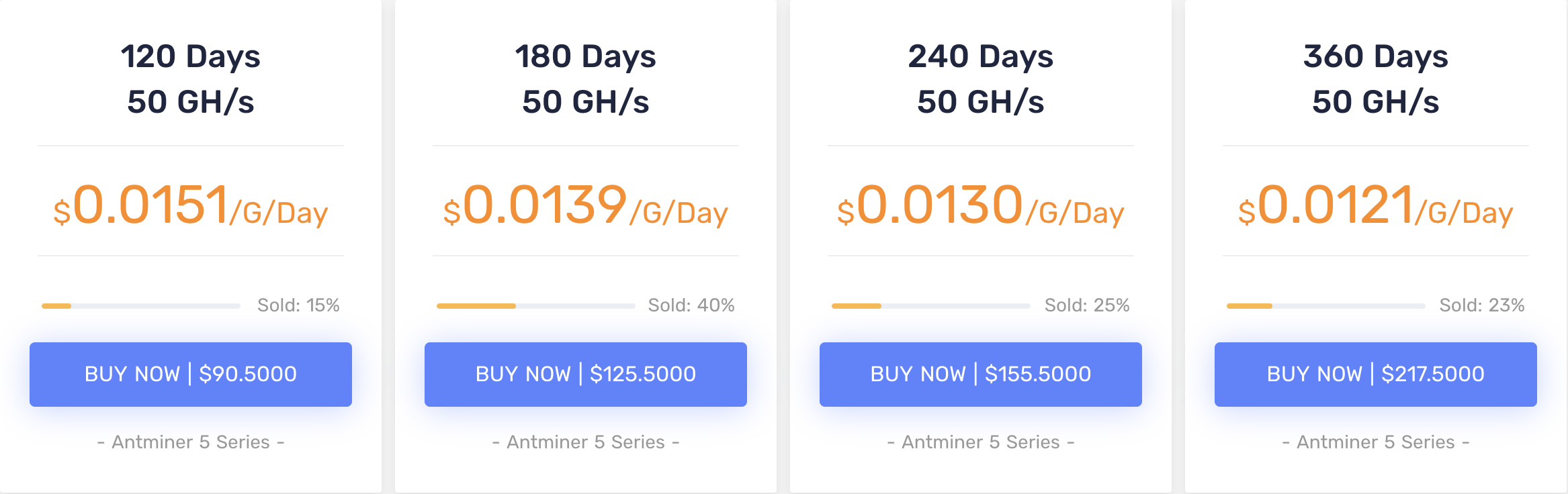Viewport: 1568px width, 494px height.
Task: Click the 180 Days sold progress bar
Action: coord(536,306)
